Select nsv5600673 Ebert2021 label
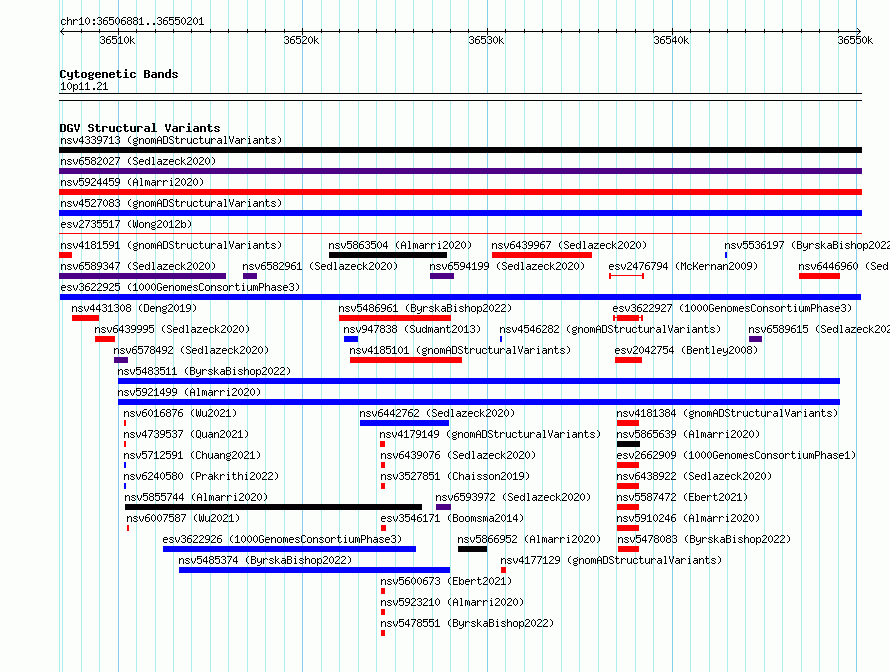The height and width of the screenshot is (672, 890). click(446, 581)
